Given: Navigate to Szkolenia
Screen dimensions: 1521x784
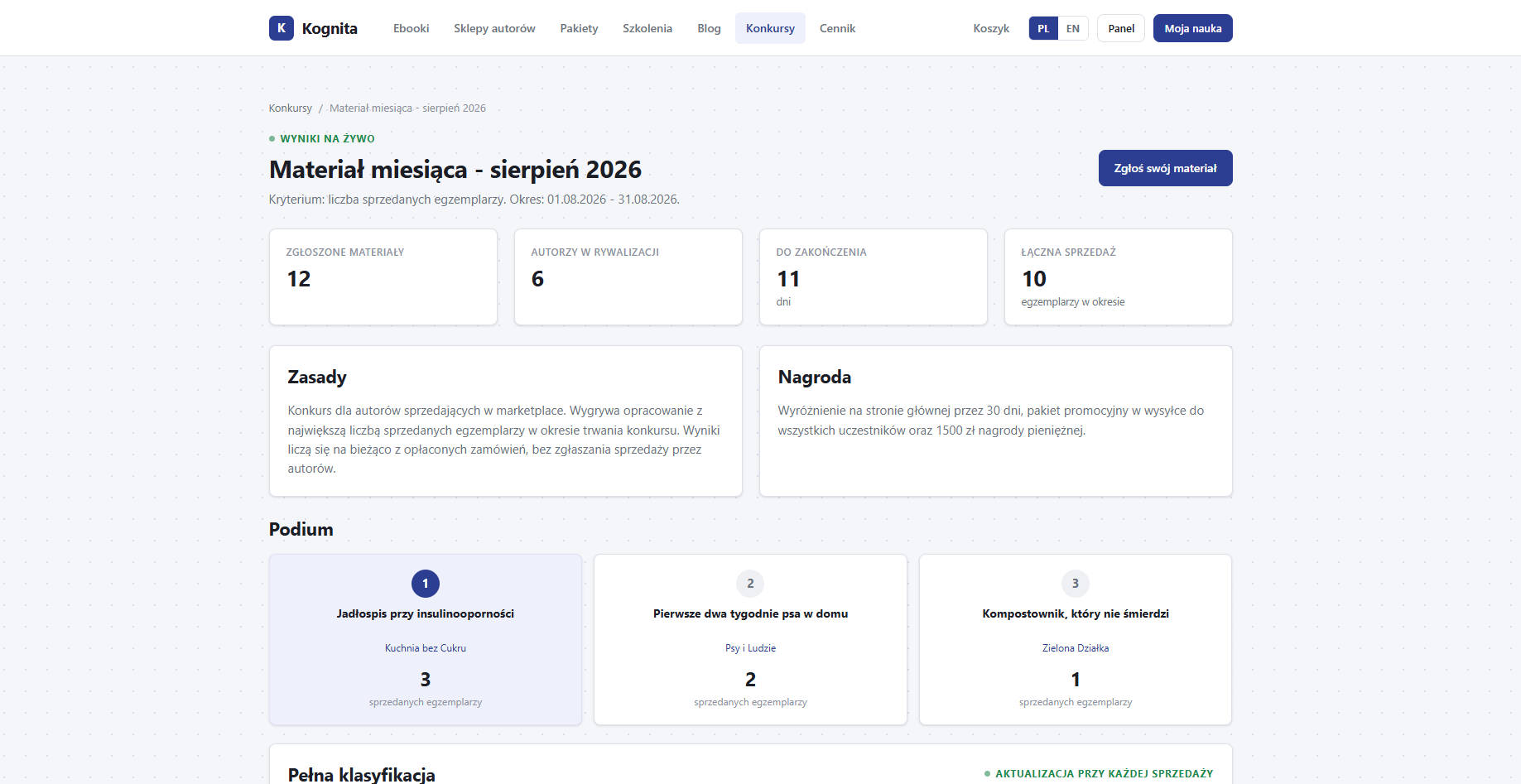Looking at the screenshot, I should pos(647,28).
